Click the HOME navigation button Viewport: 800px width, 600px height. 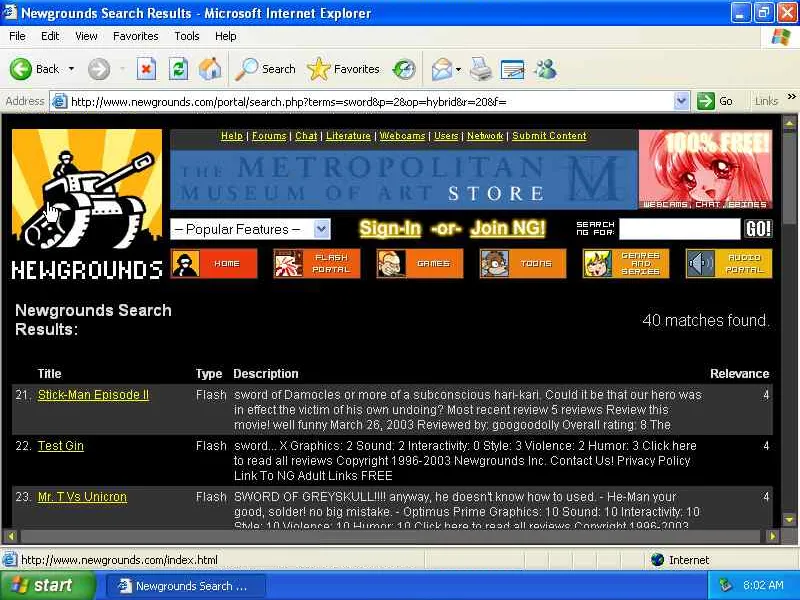(x=214, y=264)
